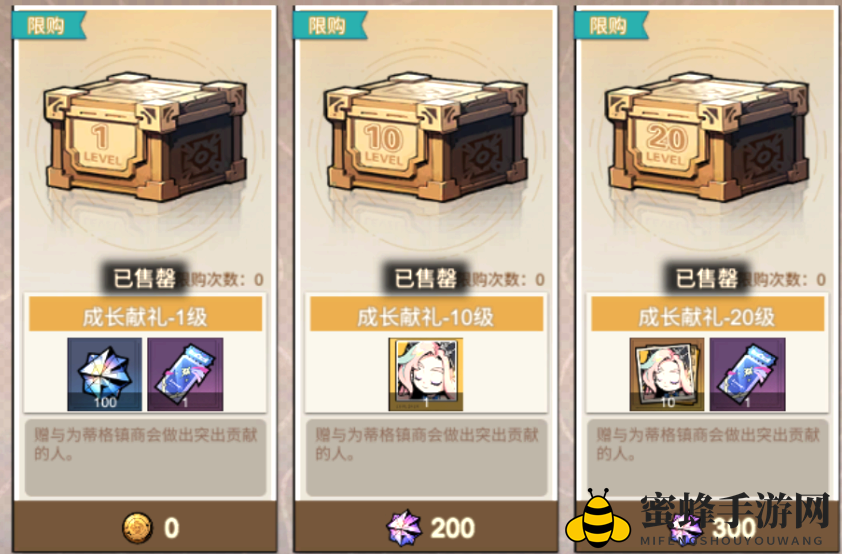Click 已售罄 label on level 1 pack
The height and width of the screenshot is (554, 842).
[x=144, y=278]
